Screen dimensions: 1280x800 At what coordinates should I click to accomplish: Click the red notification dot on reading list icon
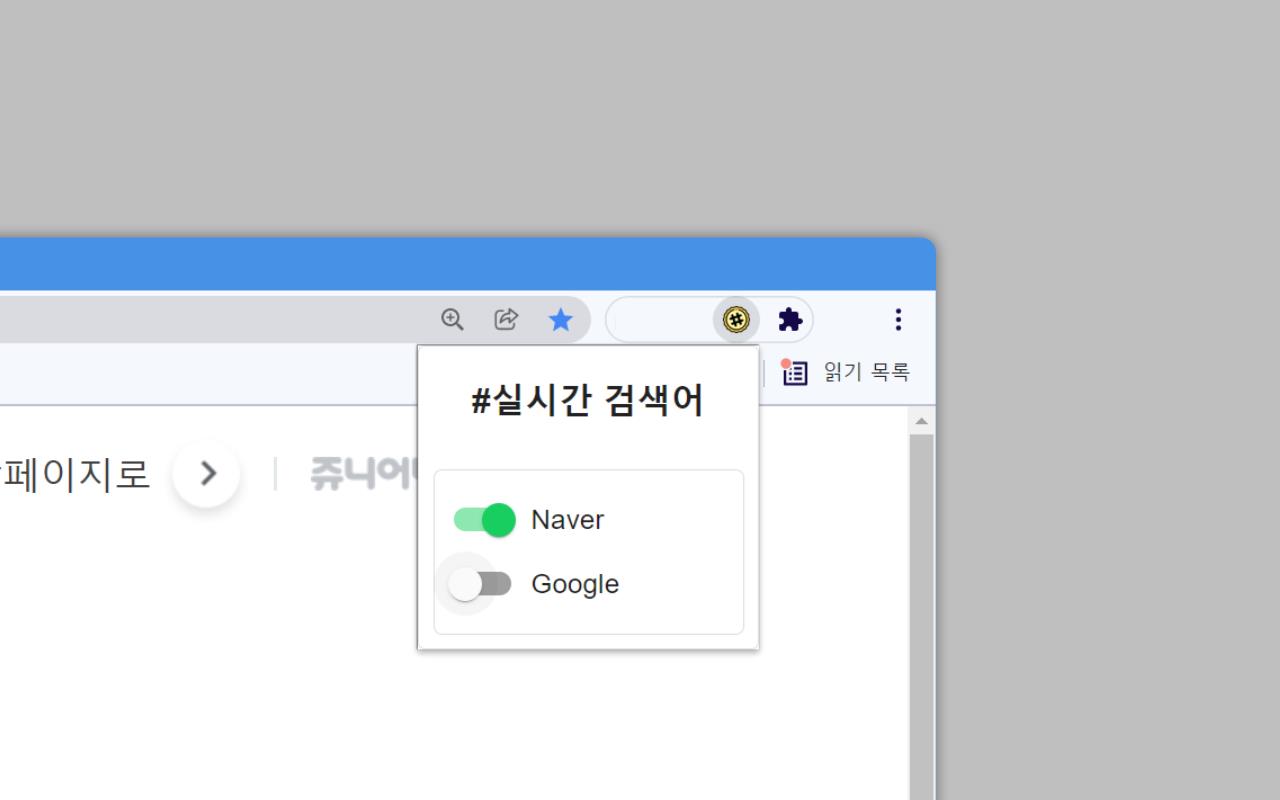tap(786, 363)
